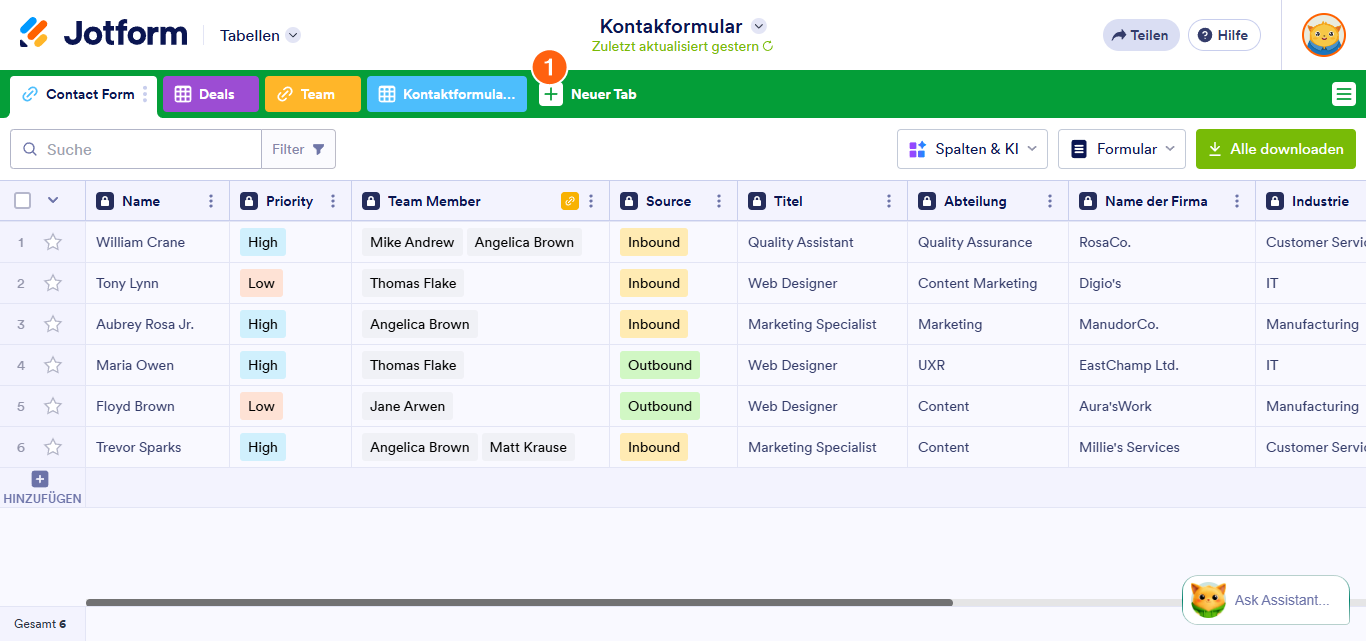The image size is (1366, 641).
Task: Select the Quality Assistant title cell
Action: coord(822,242)
